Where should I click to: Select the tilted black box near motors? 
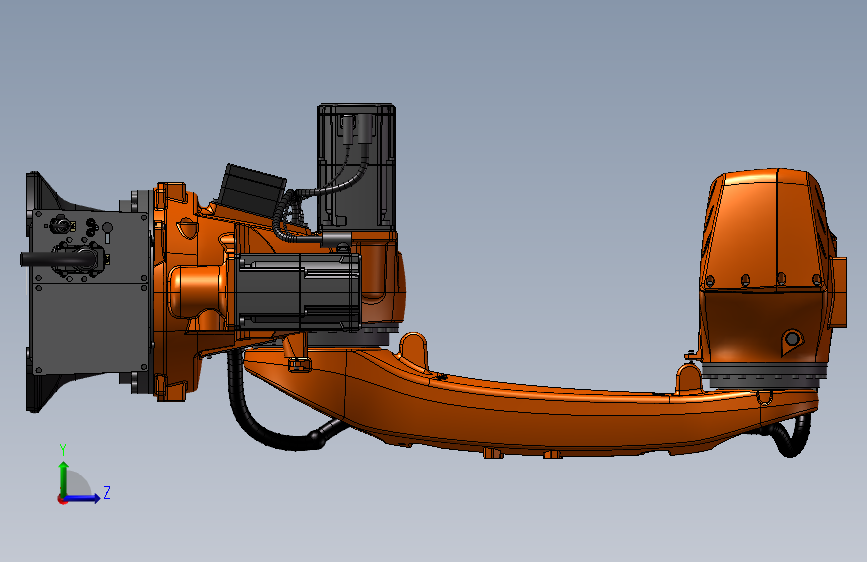(x=252, y=191)
